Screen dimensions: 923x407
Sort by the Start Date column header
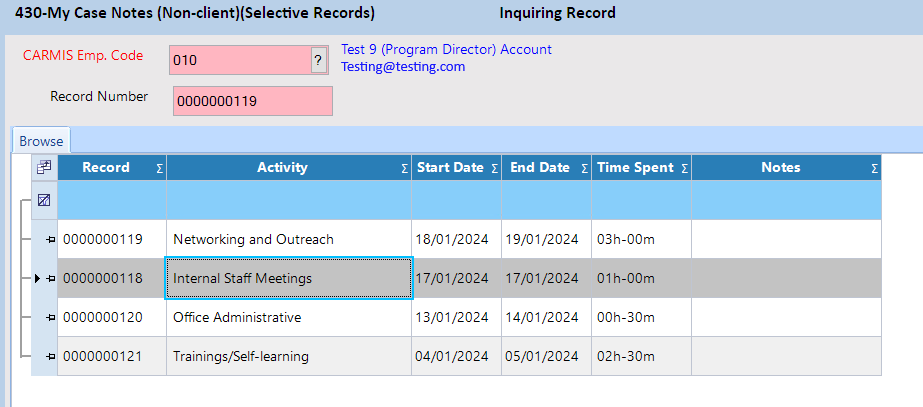pos(449,168)
